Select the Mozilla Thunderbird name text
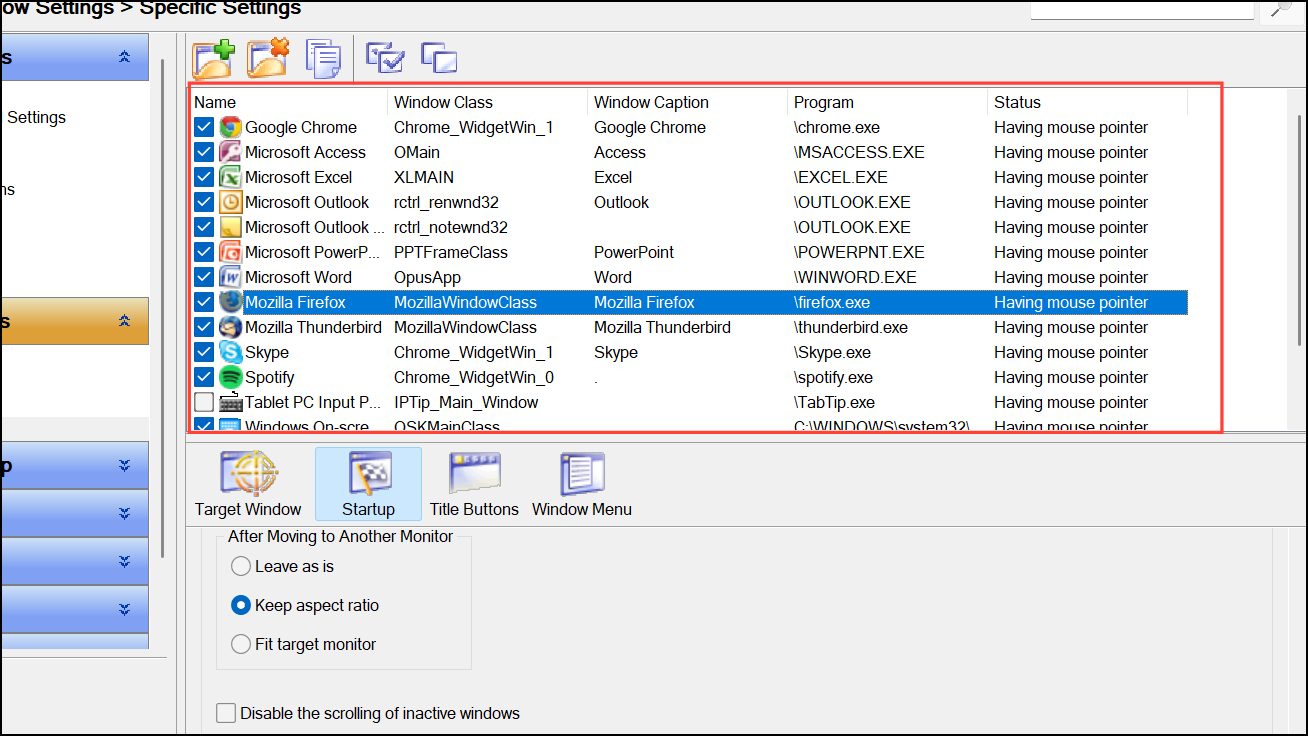The height and width of the screenshot is (736, 1308). click(313, 327)
